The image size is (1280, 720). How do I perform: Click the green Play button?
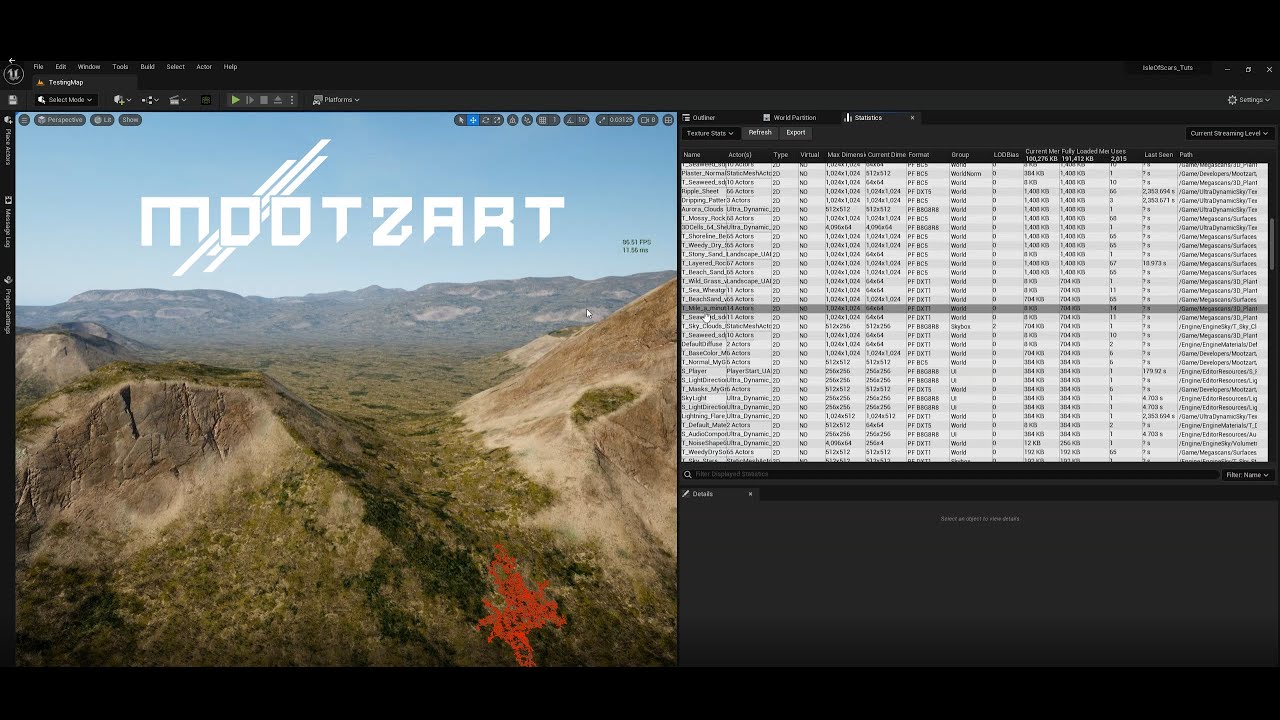pyautogui.click(x=235, y=100)
